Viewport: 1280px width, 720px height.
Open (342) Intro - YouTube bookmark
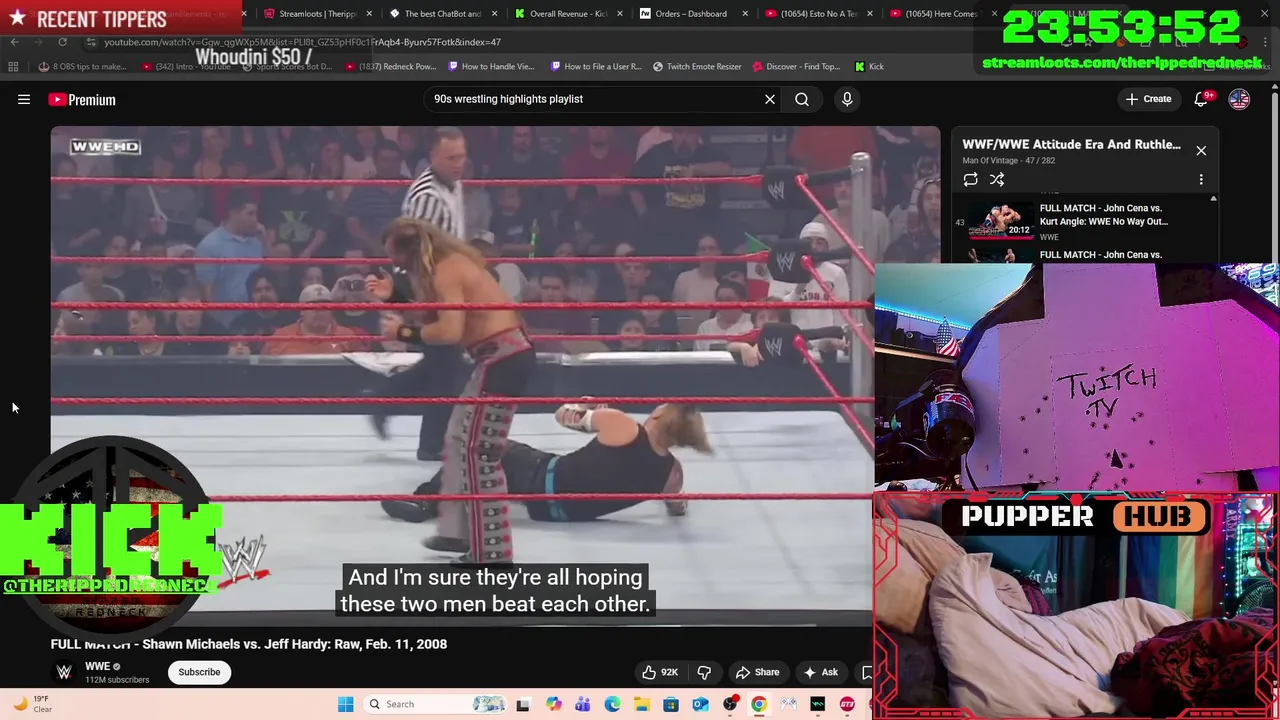pyautogui.click(x=187, y=66)
